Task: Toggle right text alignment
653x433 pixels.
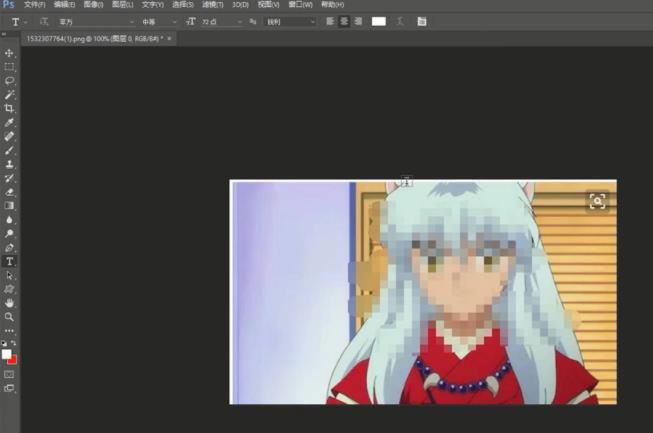Action: (x=358, y=21)
